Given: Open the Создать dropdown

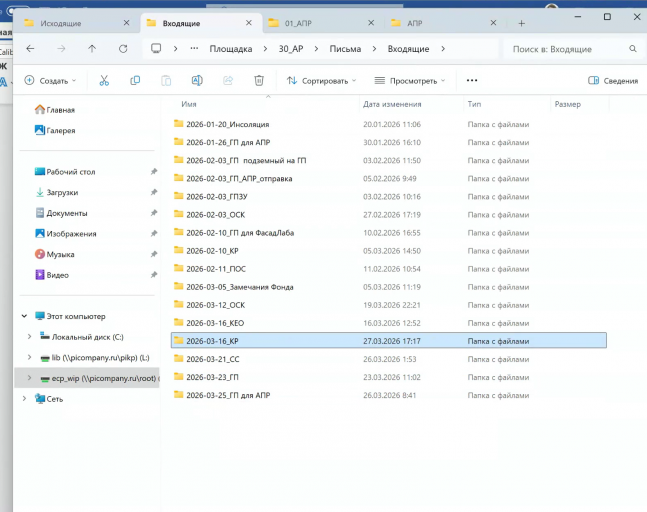Looking at the screenshot, I should [x=50, y=80].
